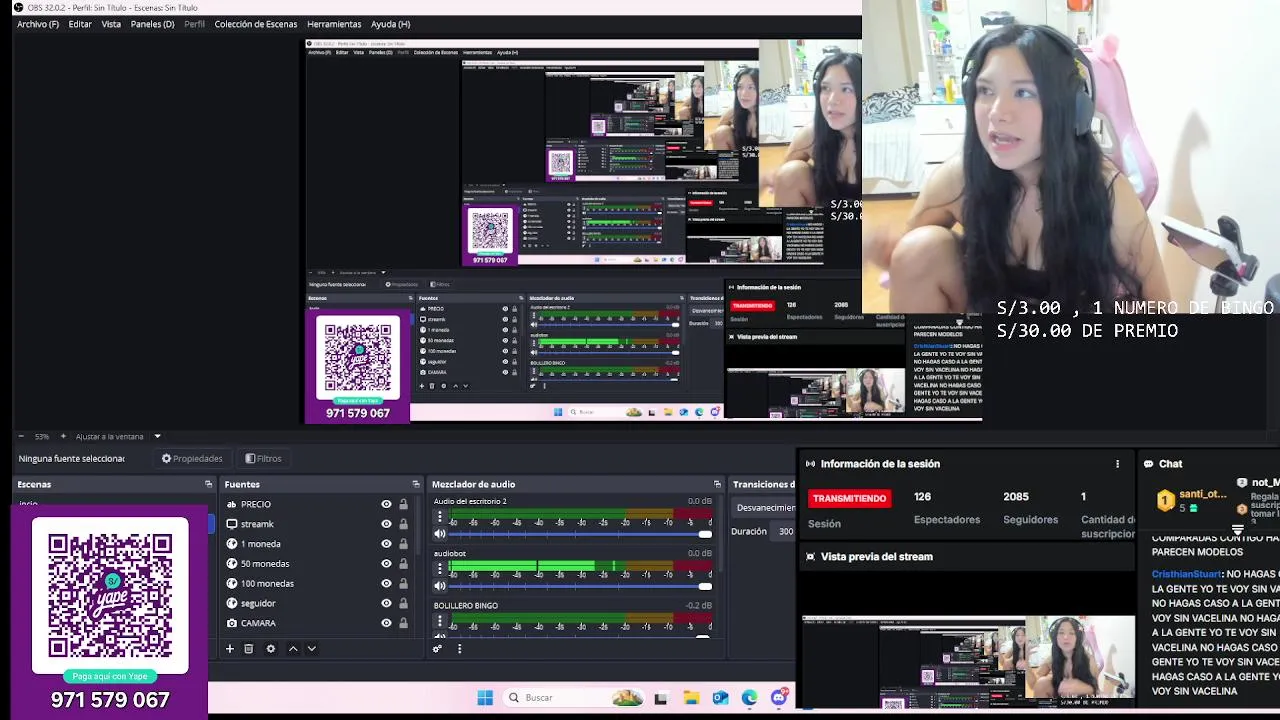The image size is (1280, 720).
Task: Toggle lock on 50 monedas source
Action: 404,564
